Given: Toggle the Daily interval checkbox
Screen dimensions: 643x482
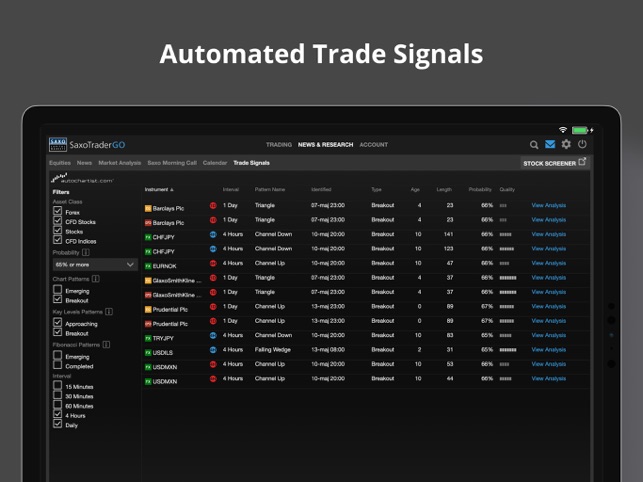Looking at the screenshot, I should click(57, 424).
